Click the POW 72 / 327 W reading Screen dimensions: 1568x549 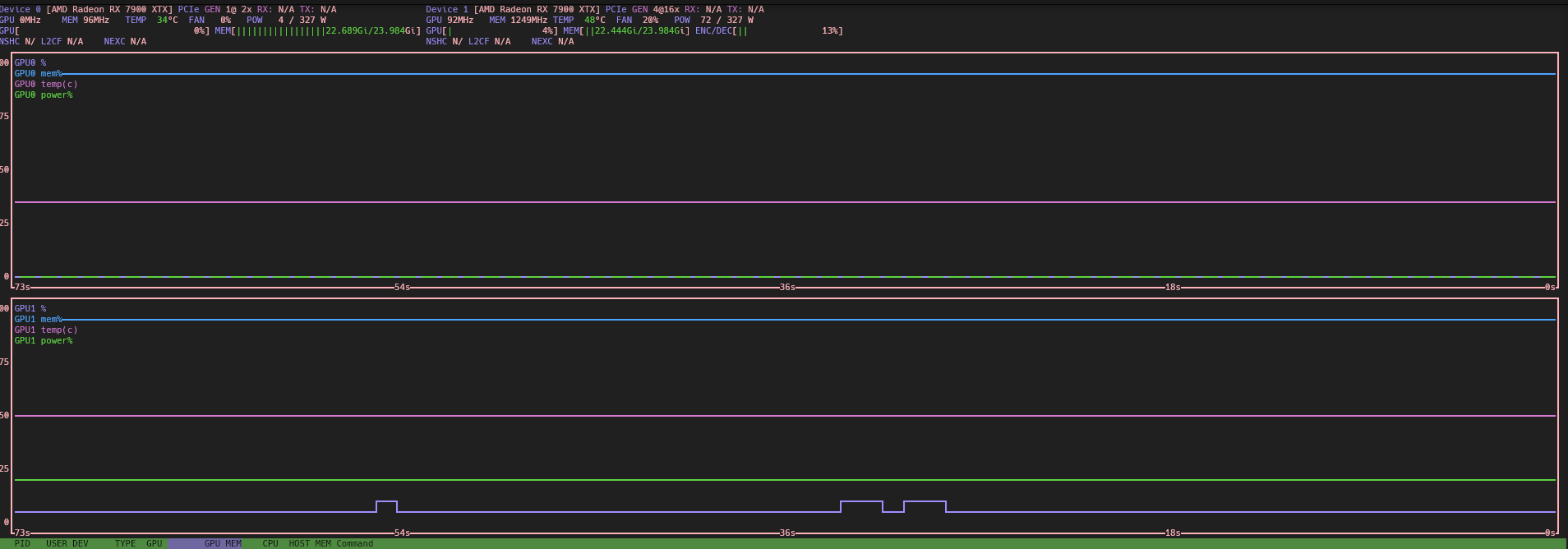click(713, 20)
